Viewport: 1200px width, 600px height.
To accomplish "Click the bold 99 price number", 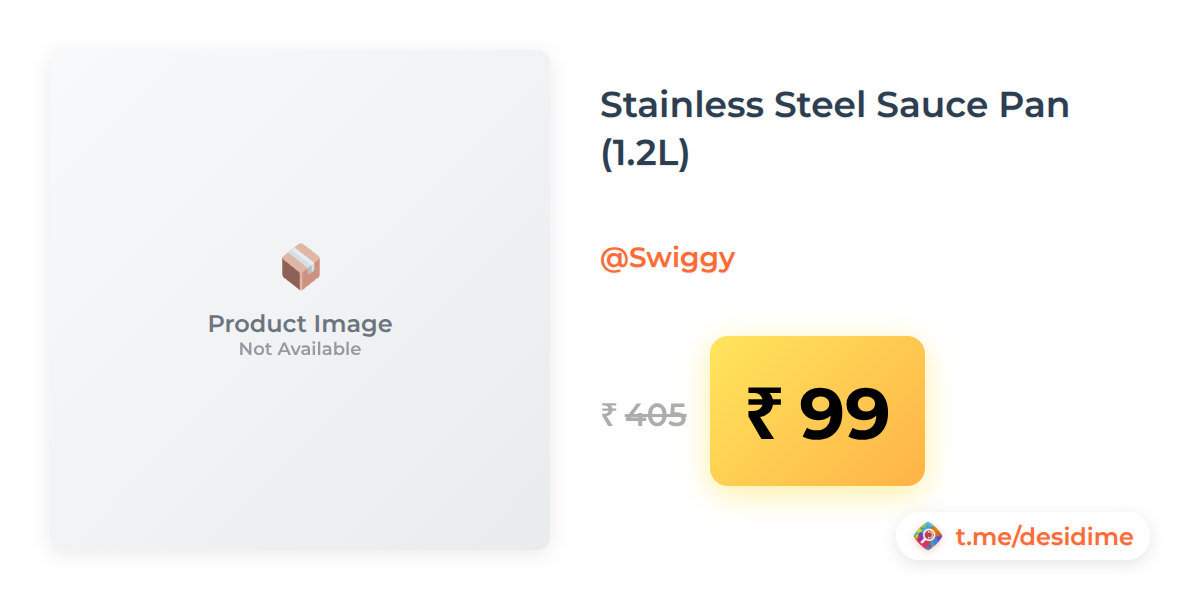I will [x=844, y=413].
